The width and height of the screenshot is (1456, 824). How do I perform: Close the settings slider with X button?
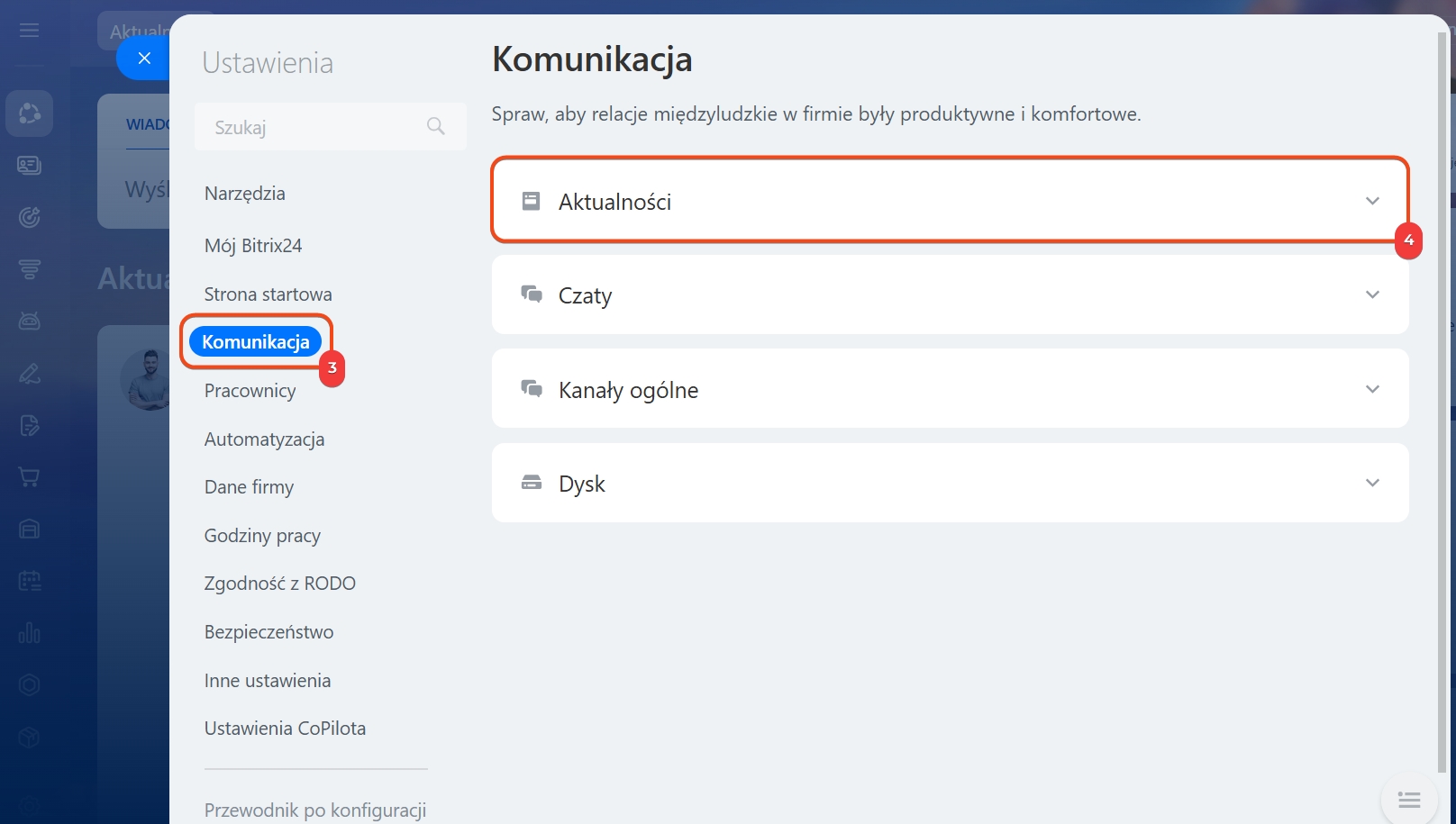tap(144, 59)
